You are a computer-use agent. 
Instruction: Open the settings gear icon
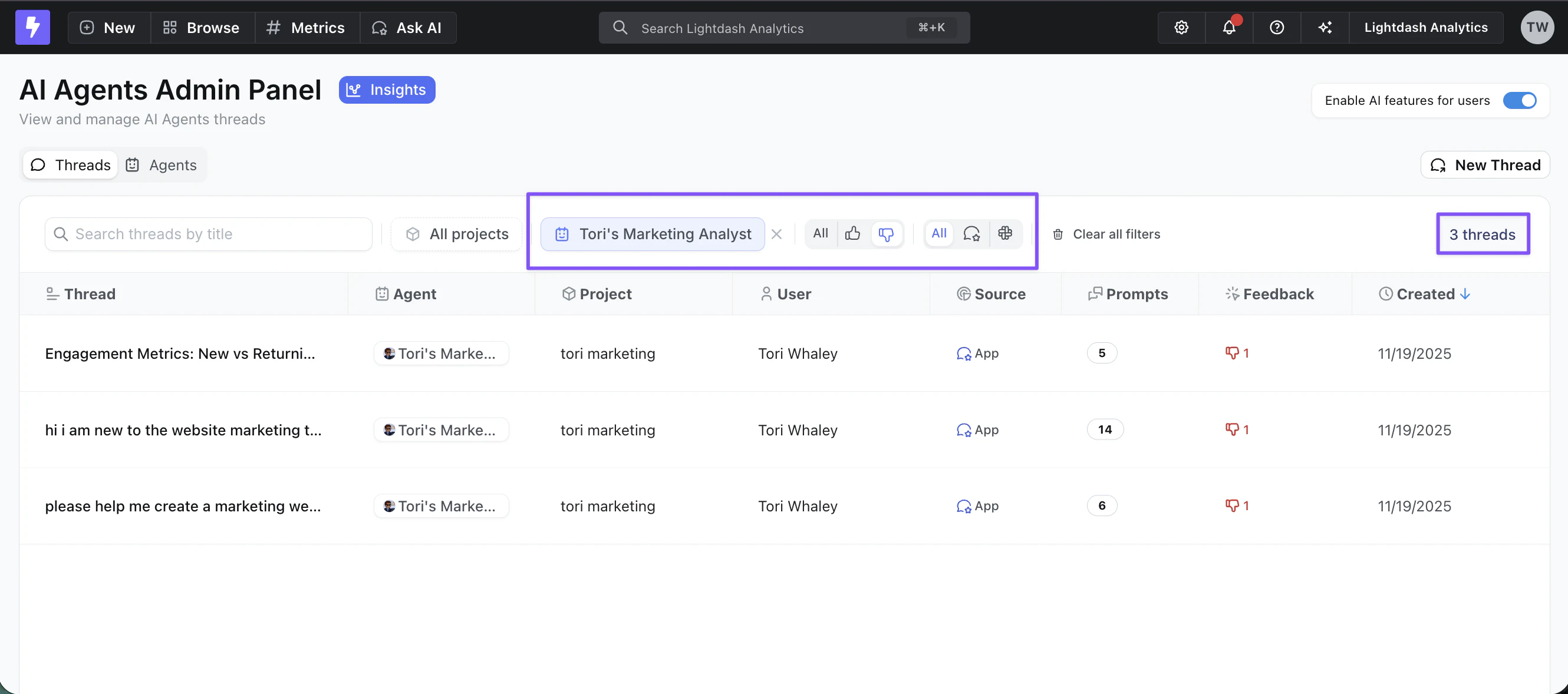coord(1181,27)
